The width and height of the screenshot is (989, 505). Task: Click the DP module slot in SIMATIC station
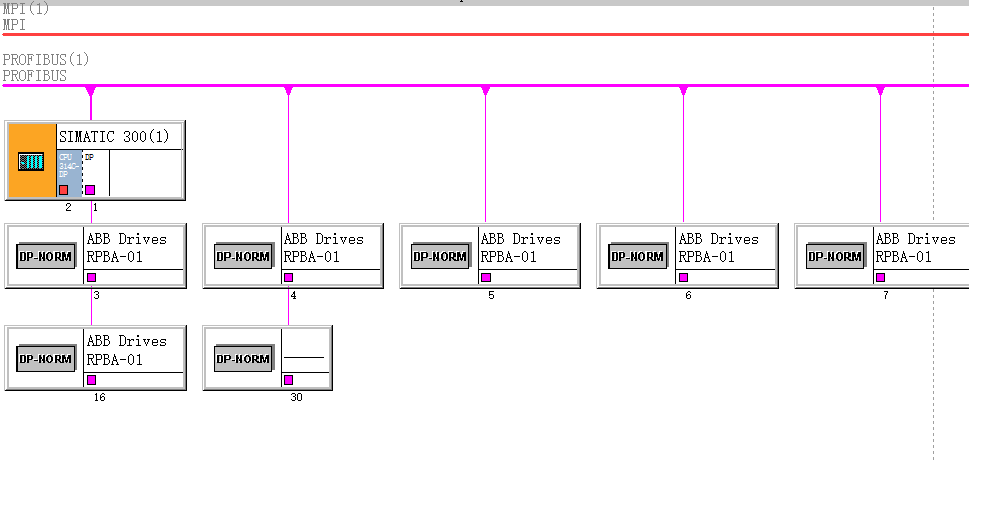pyautogui.click(x=95, y=167)
